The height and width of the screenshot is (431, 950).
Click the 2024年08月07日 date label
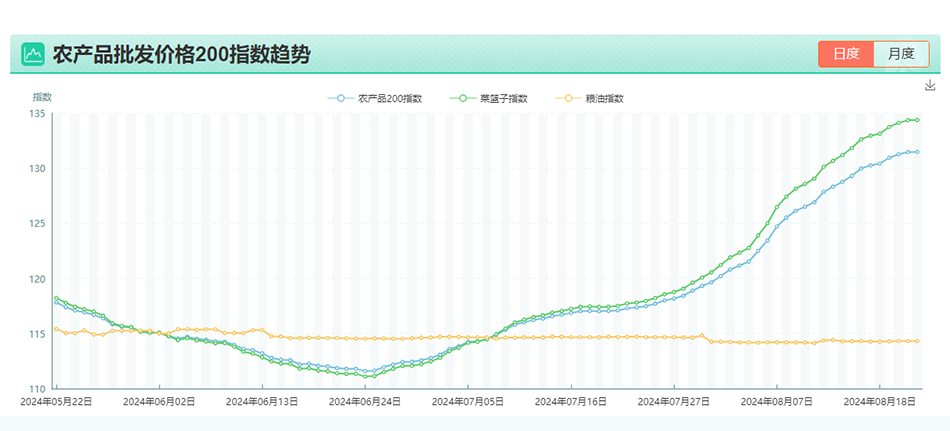[777, 401]
